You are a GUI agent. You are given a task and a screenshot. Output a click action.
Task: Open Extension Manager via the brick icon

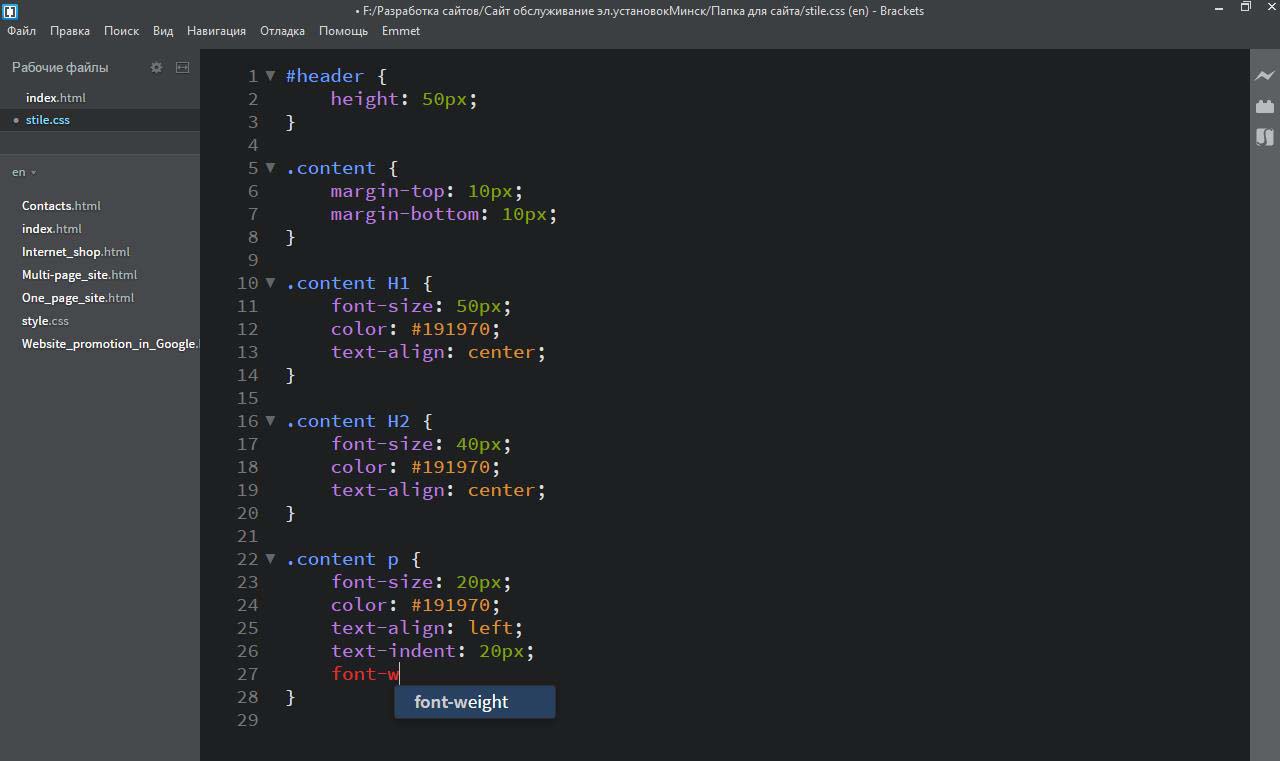(x=1265, y=106)
